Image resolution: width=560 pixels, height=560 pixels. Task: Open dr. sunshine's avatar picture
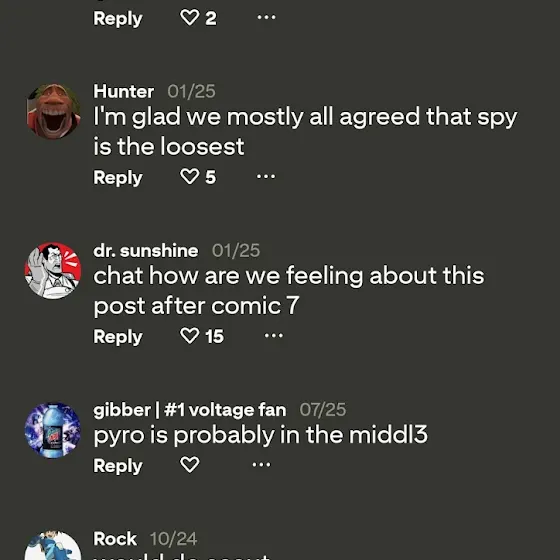tap(53, 270)
